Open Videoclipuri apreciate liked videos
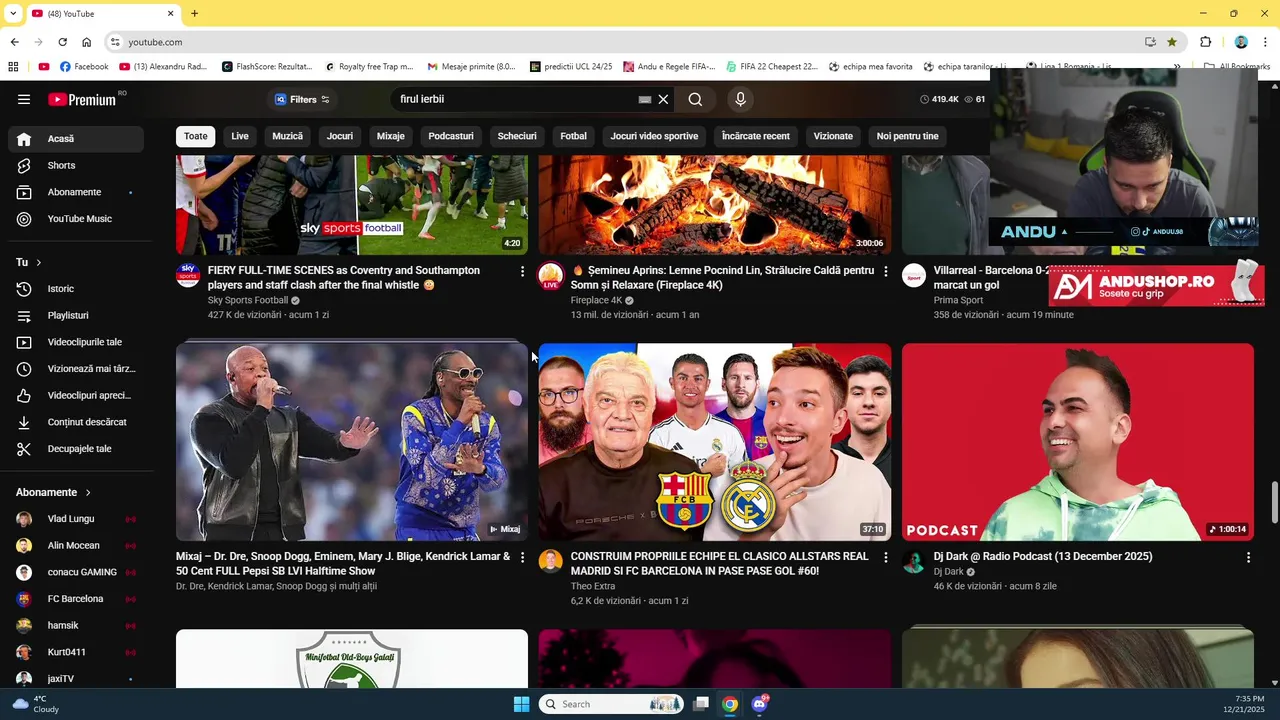 (x=76, y=395)
